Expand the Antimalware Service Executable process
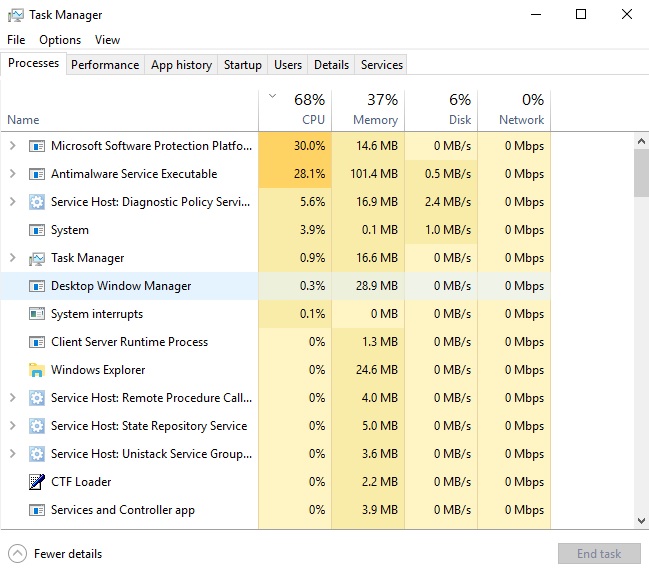Viewport: 649px width, 574px height. click(x=12, y=174)
